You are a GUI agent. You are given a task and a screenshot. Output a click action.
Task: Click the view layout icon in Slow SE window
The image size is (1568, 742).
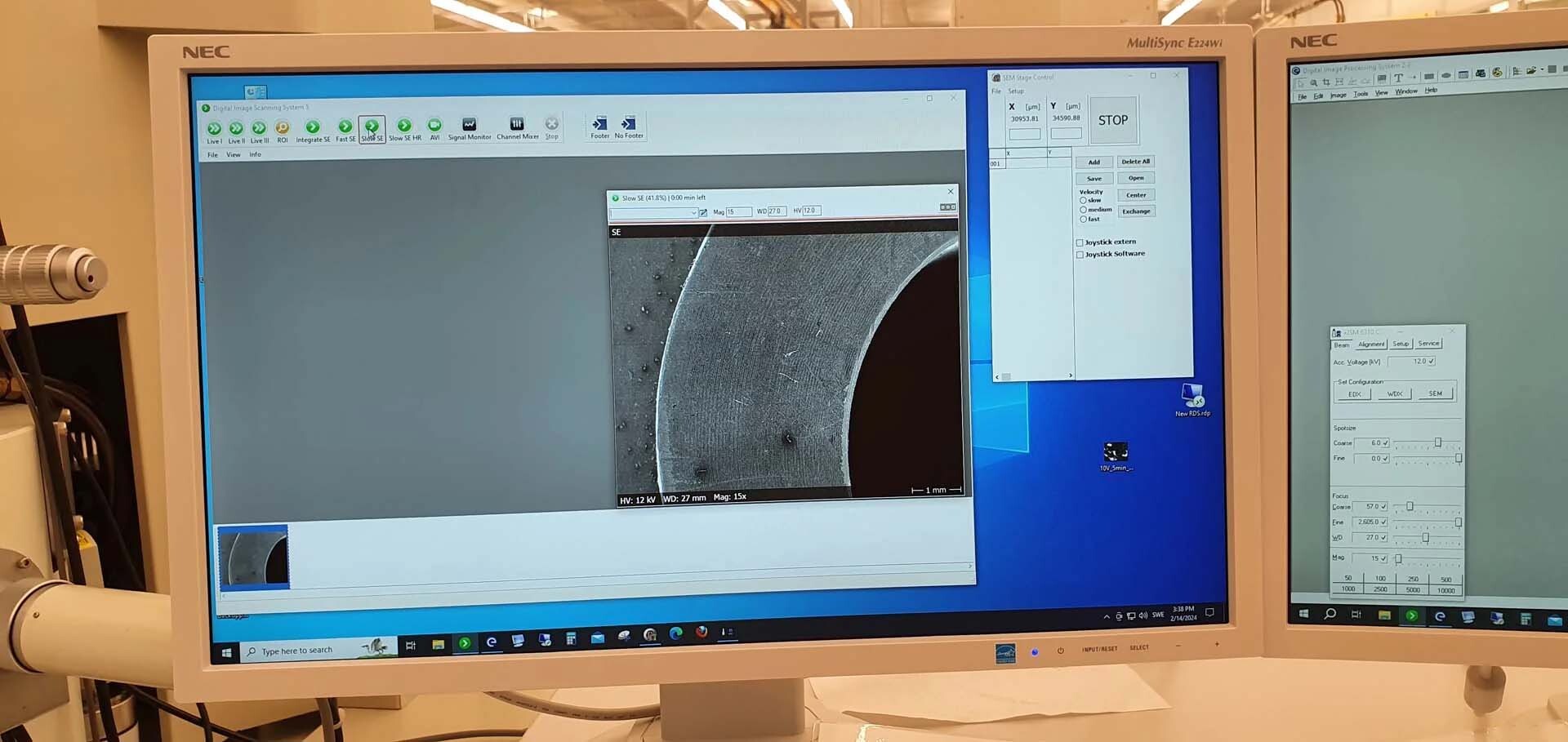(947, 207)
